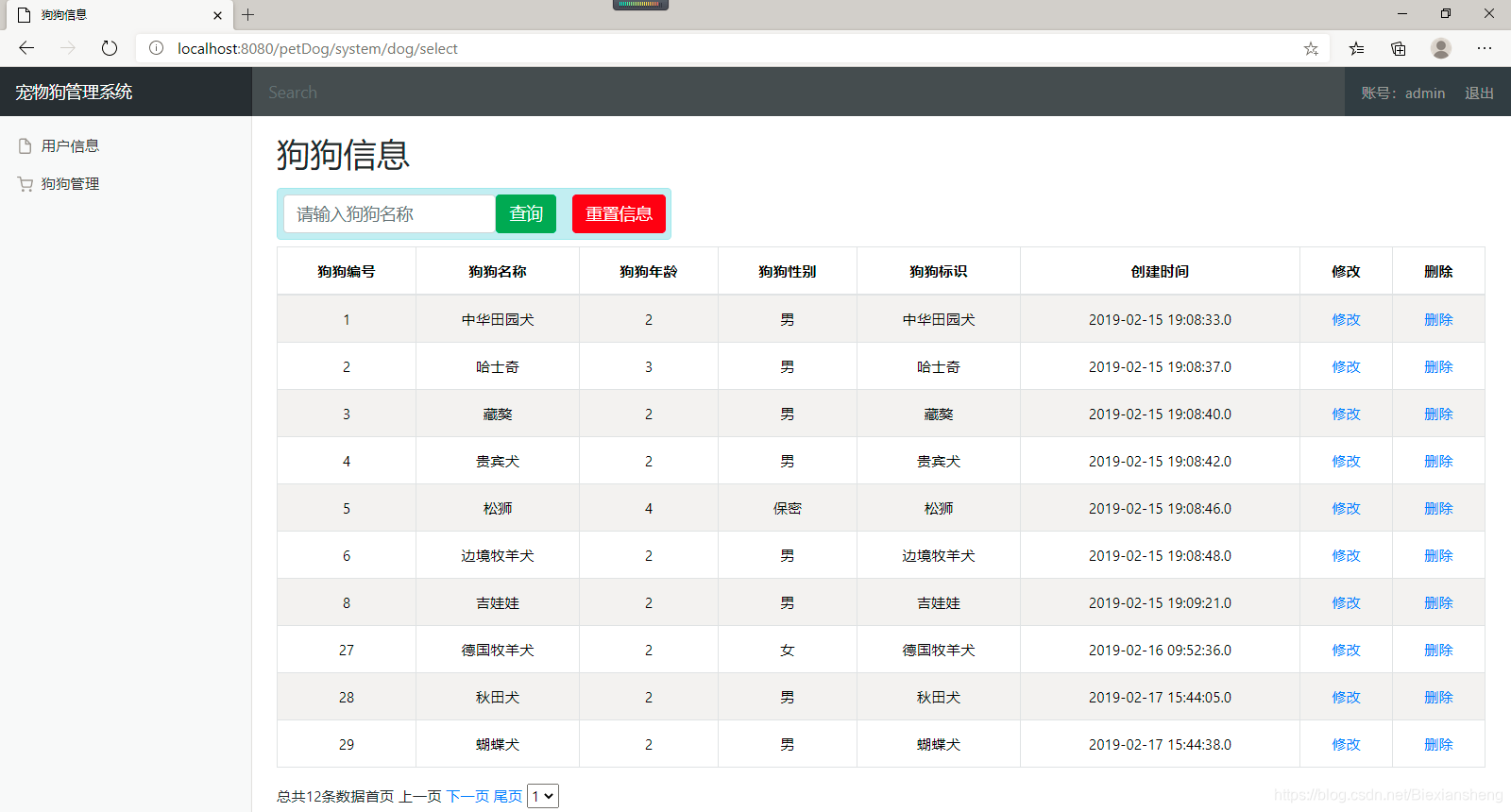Viewport: 1511px width, 812px height.
Task: Click the 宠物狗管理系统 brand title
Action: (x=74, y=93)
